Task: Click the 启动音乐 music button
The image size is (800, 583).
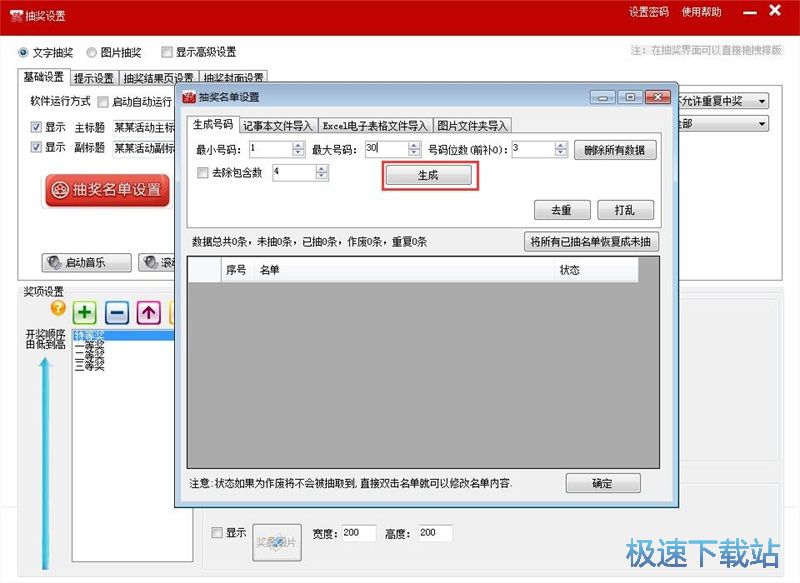Action: point(86,263)
